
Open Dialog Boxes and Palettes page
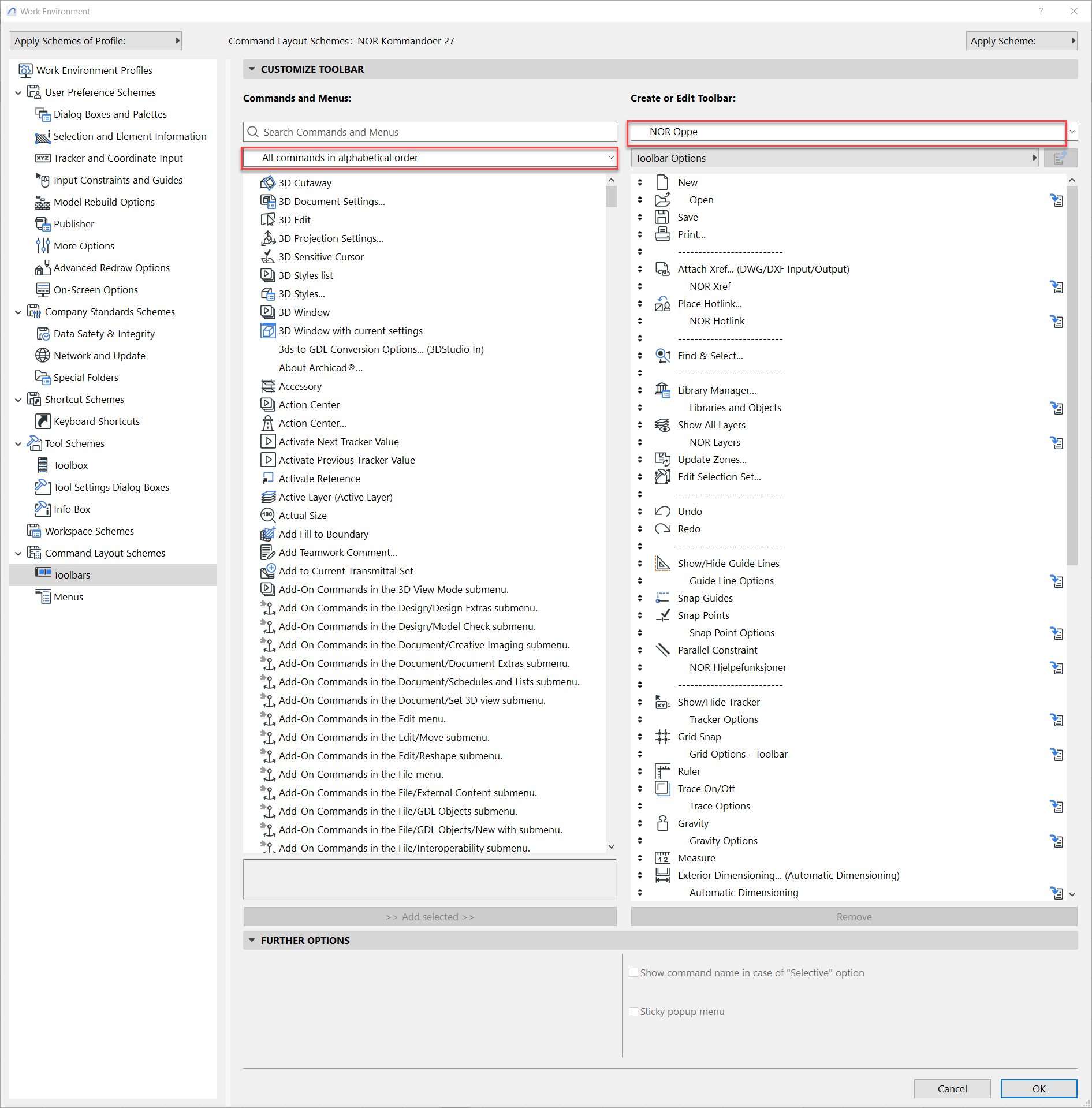click(110, 114)
